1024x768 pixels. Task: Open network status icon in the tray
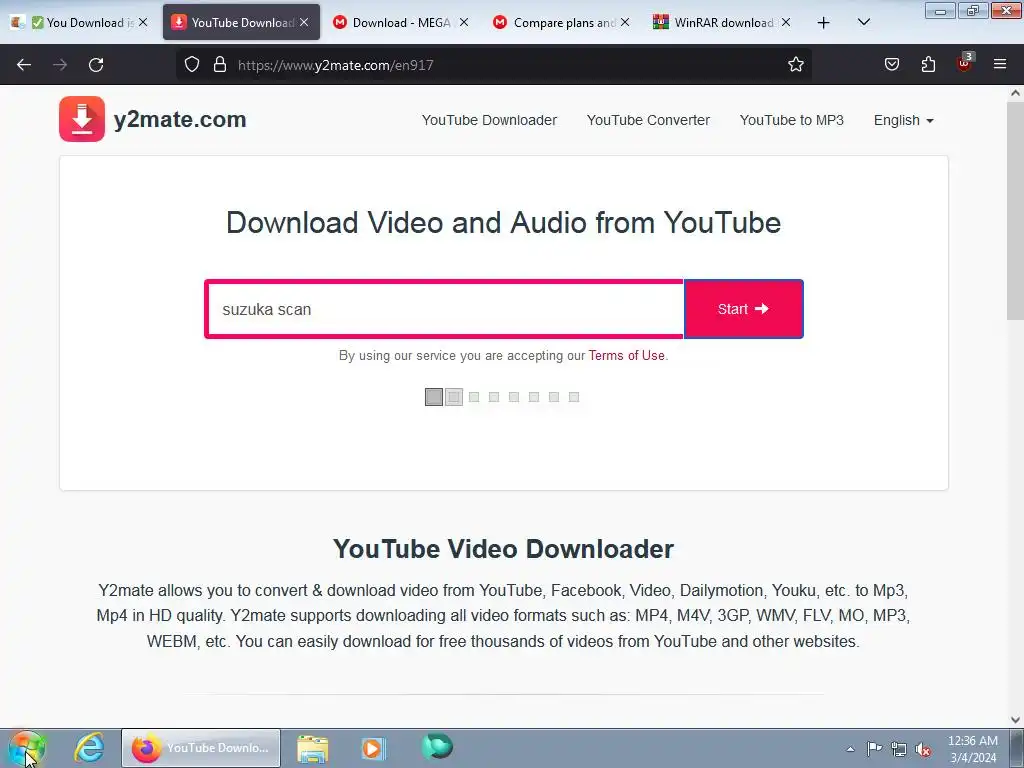899,749
